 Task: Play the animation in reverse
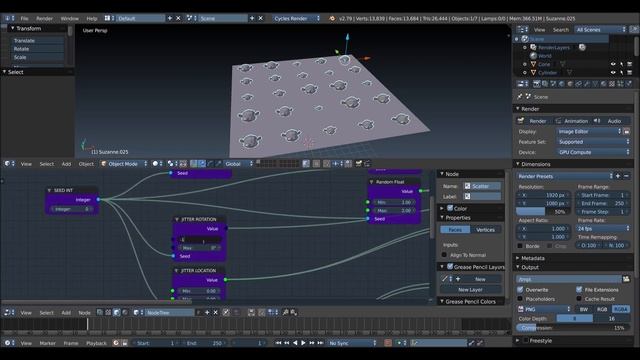(295, 343)
